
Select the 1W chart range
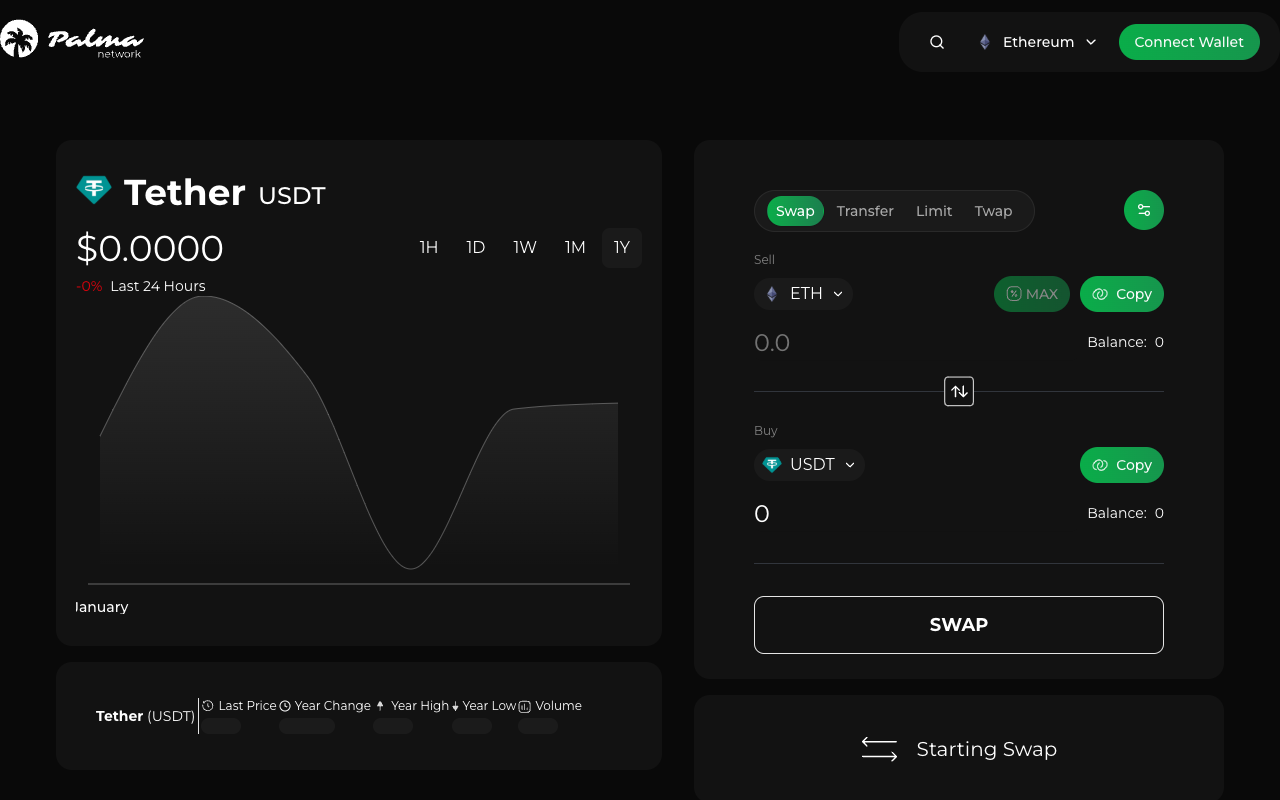click(525, 248)
